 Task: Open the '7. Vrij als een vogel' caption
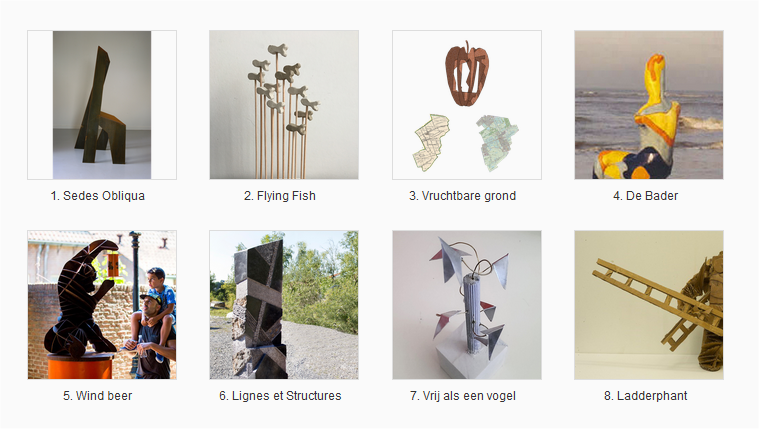tap(463, 396)
